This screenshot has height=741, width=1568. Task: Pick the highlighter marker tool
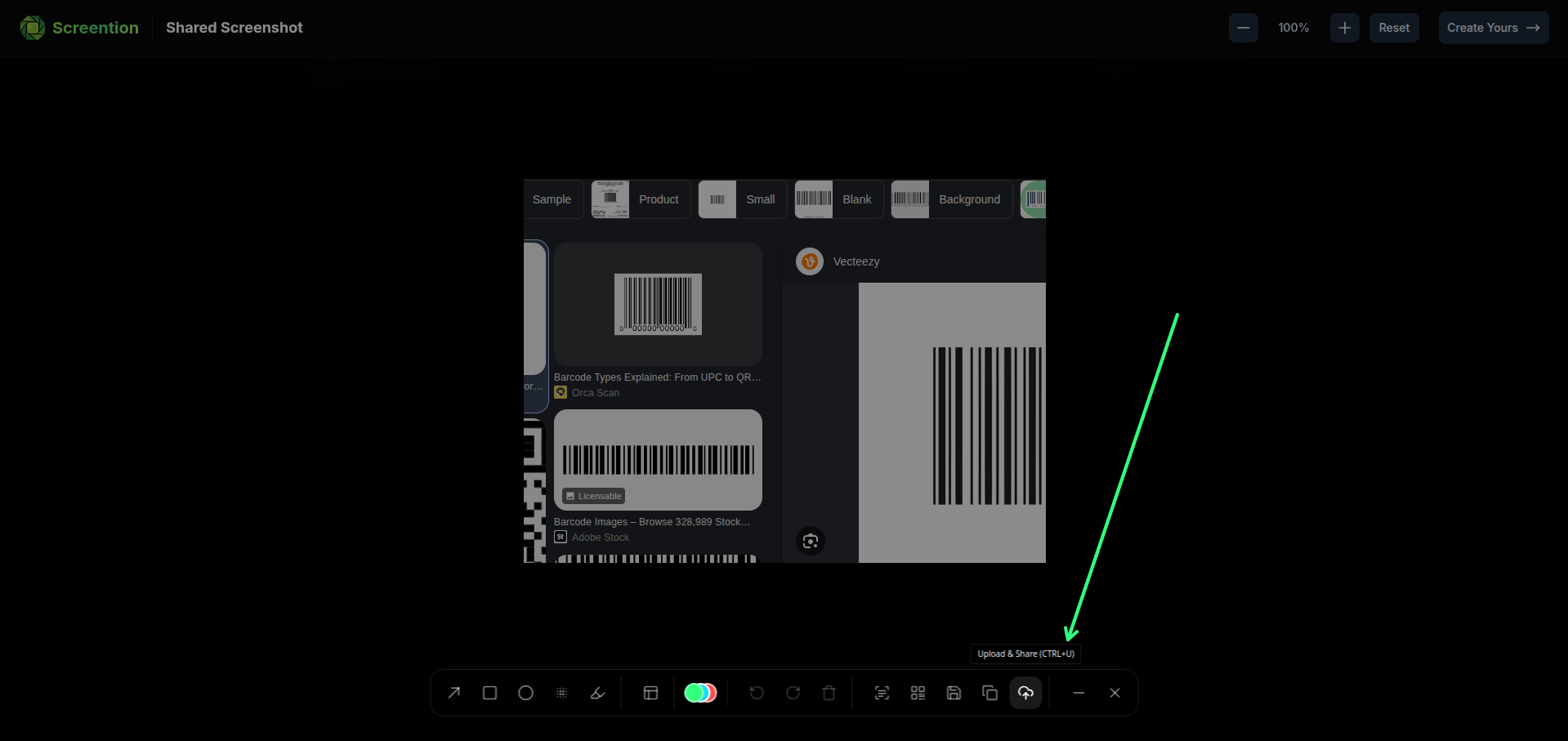point(598,693)
